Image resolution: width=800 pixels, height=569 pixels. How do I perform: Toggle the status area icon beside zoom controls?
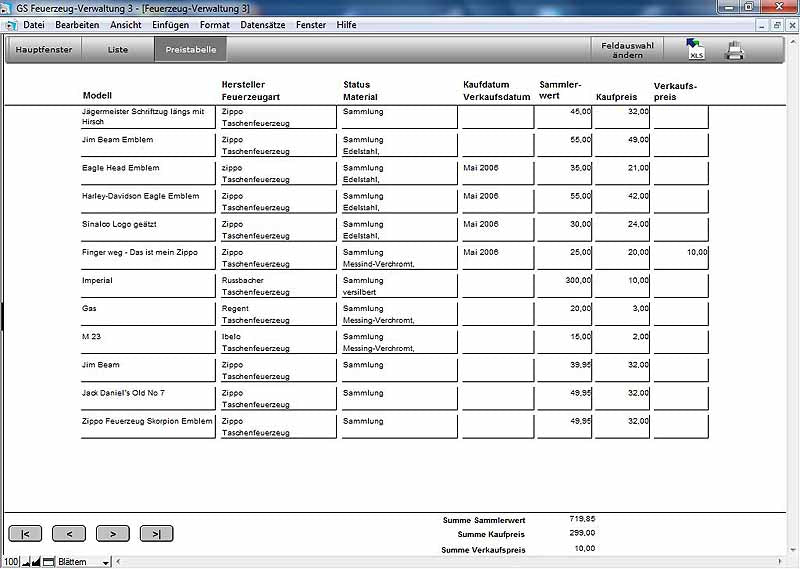tap(48, 562)
